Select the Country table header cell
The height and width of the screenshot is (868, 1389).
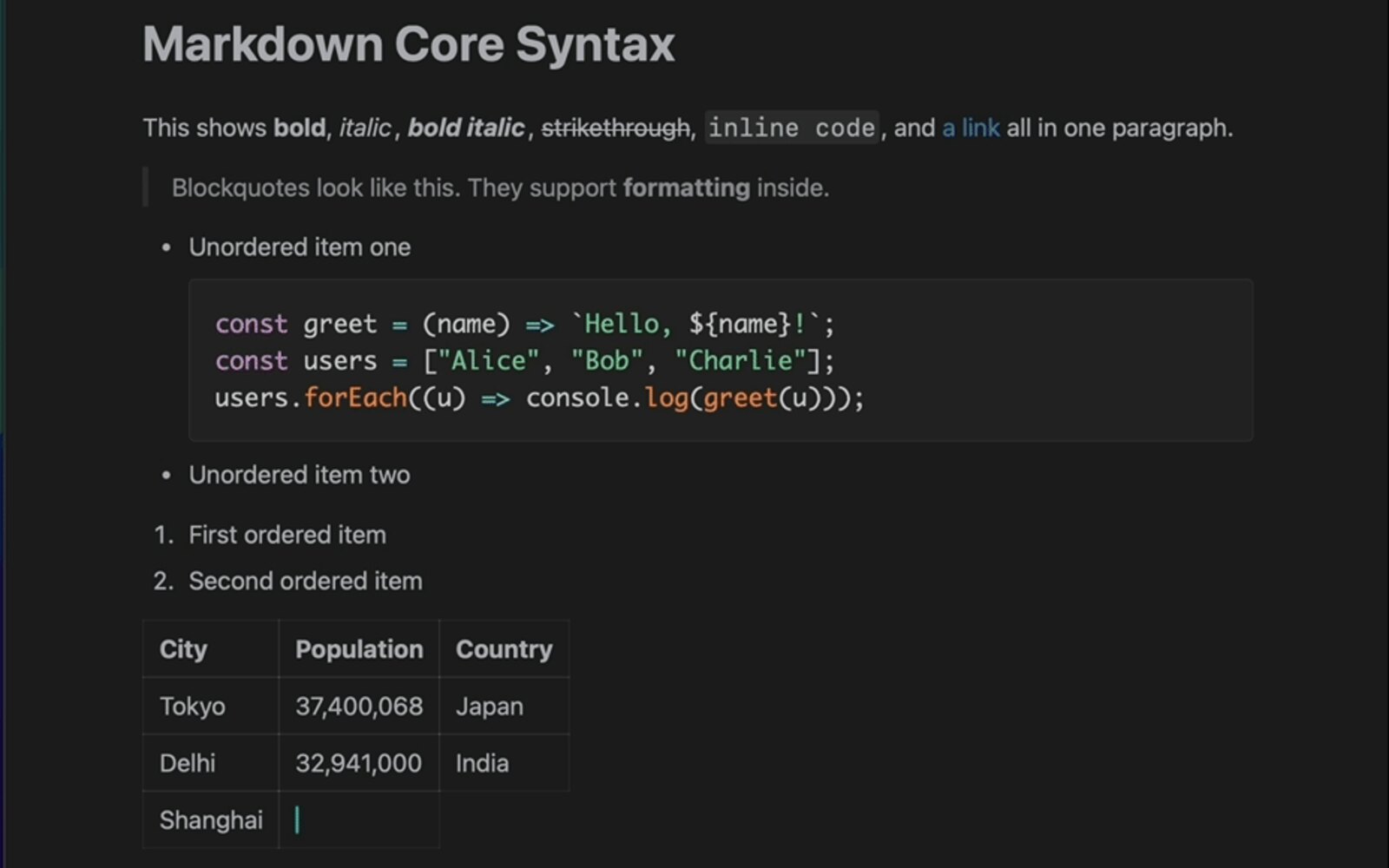pyautogui.click(x=504, y=649)
